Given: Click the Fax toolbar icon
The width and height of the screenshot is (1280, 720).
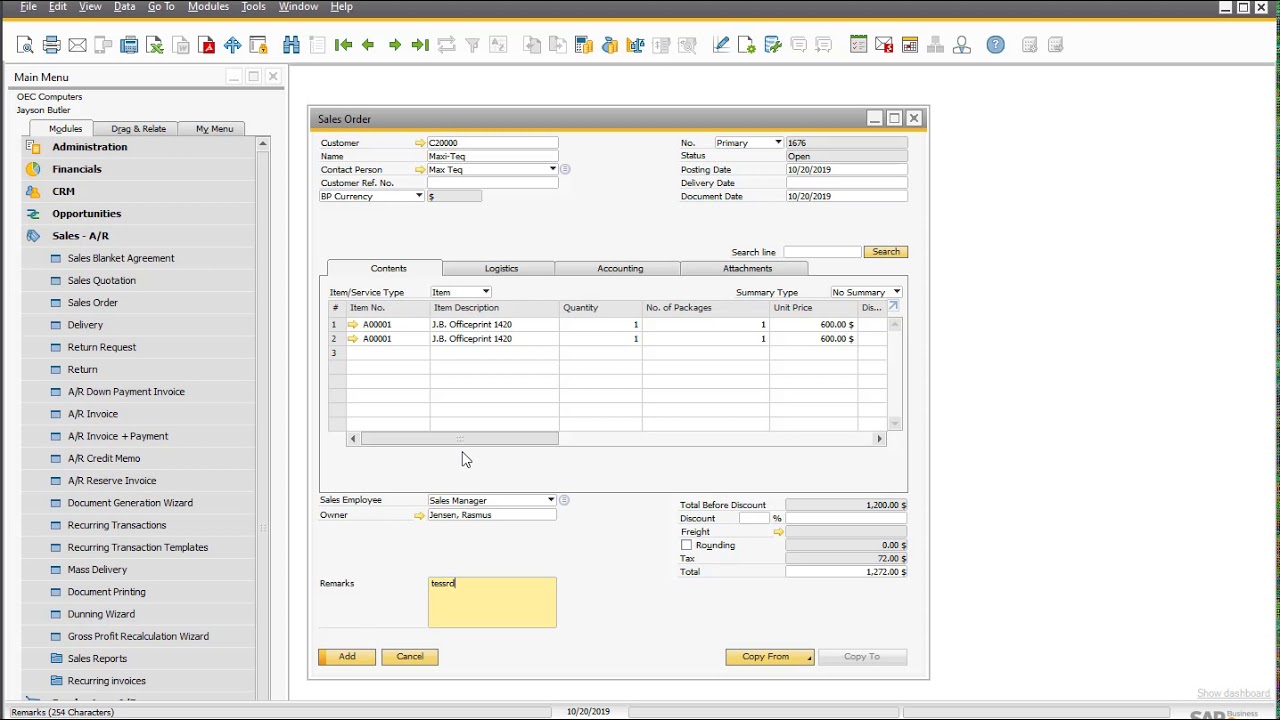Looking at the screenshot, I should 129,45.
